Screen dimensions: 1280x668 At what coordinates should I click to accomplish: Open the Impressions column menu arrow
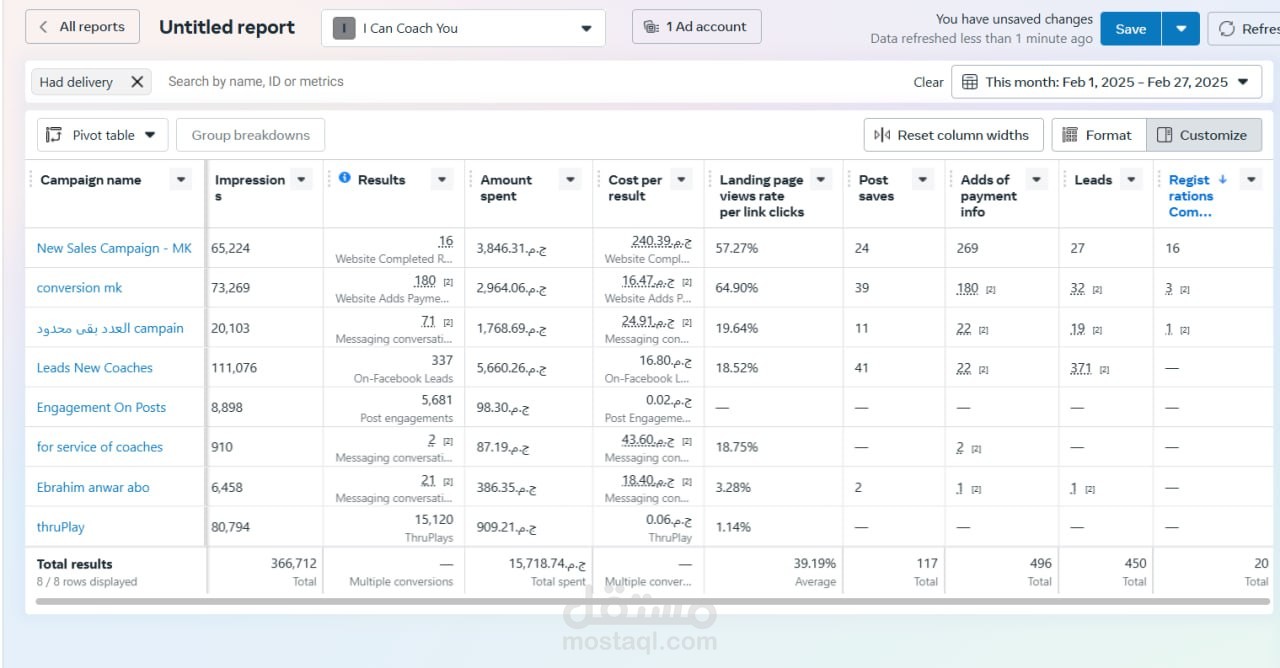[x=302, y=180]
